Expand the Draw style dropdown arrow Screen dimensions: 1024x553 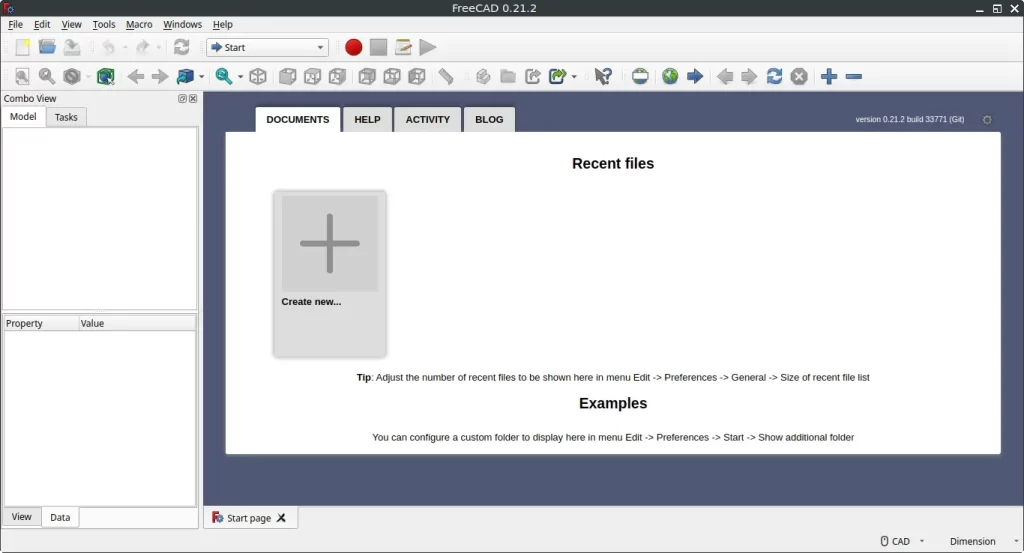pyautogui.click(x=88, y=76)
